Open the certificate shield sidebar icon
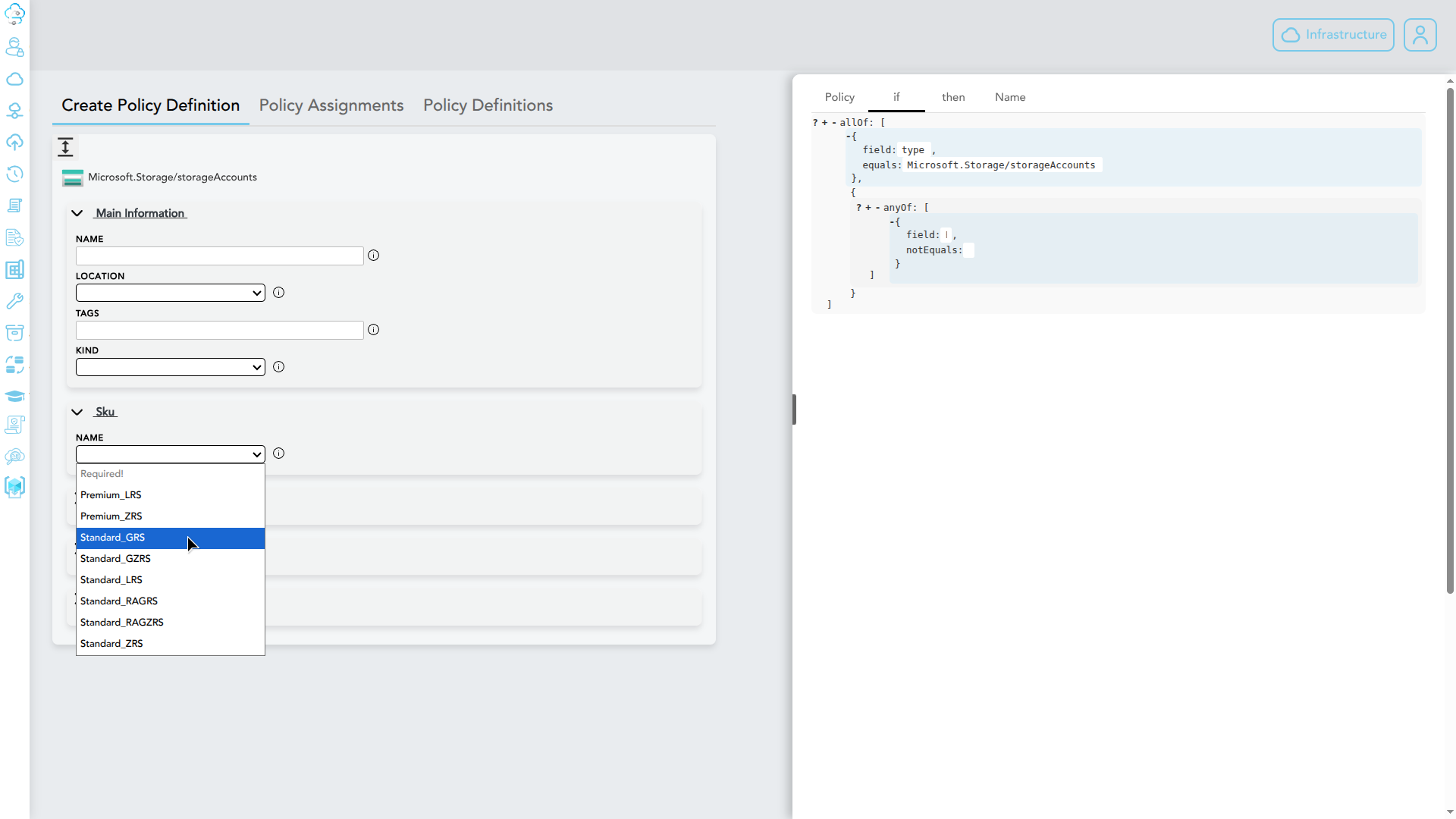 [14, 425]
